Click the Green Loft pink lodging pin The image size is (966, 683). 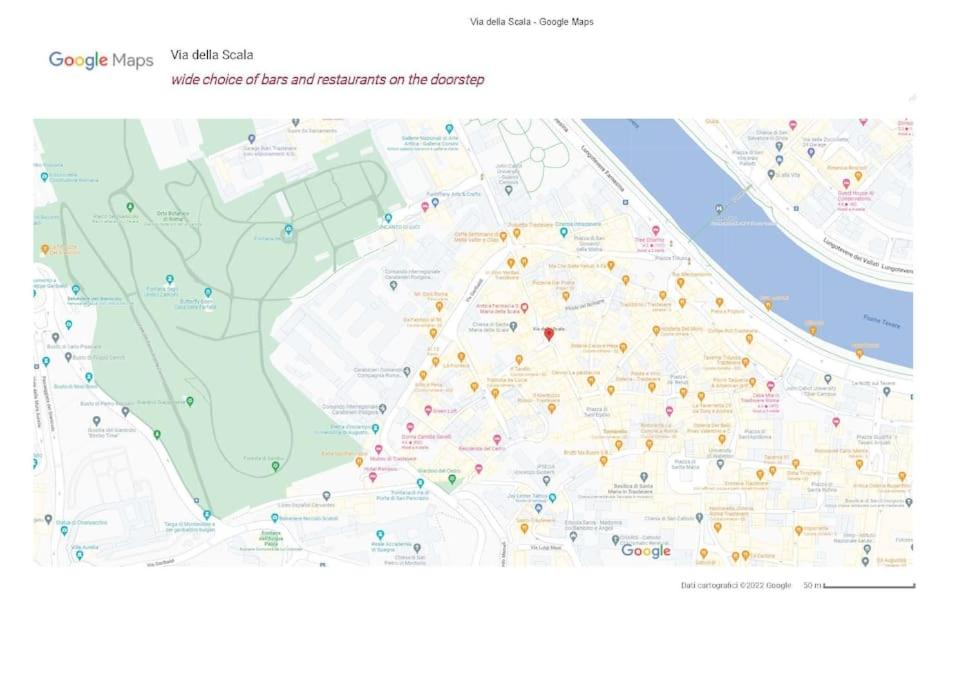(x=428, y=410)
